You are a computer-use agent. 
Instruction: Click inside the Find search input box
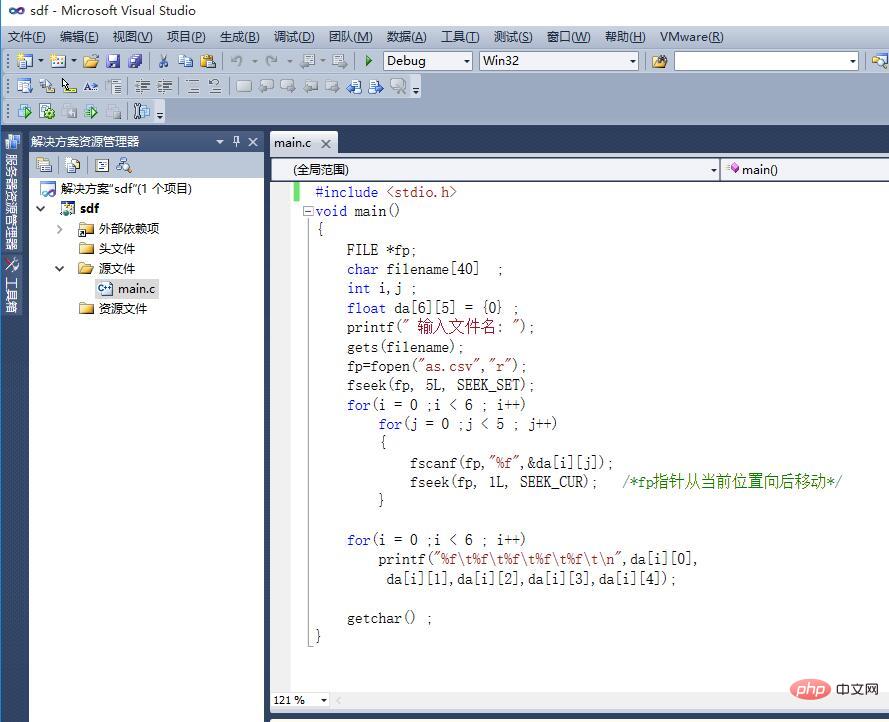(761, 61)
